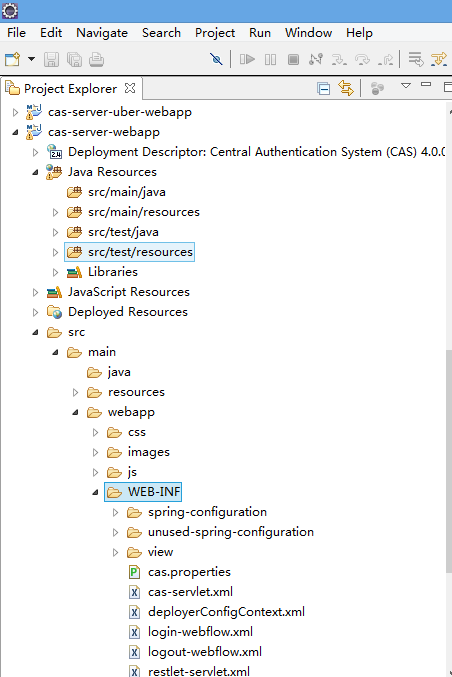The width and height of the screenshot is (452, 677).
Task: Toggle Use Step Filters icon
Action: coord(439,59)
